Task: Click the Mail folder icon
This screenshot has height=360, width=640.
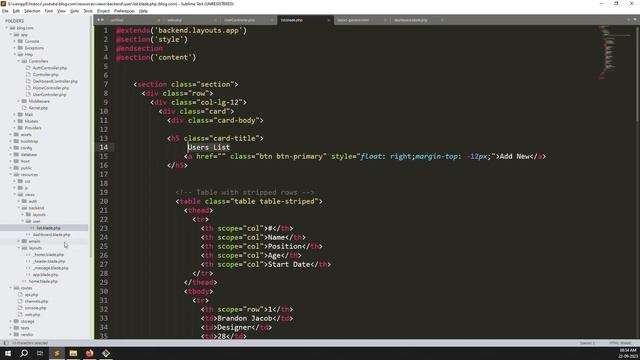Action: (x=20, y=115)
